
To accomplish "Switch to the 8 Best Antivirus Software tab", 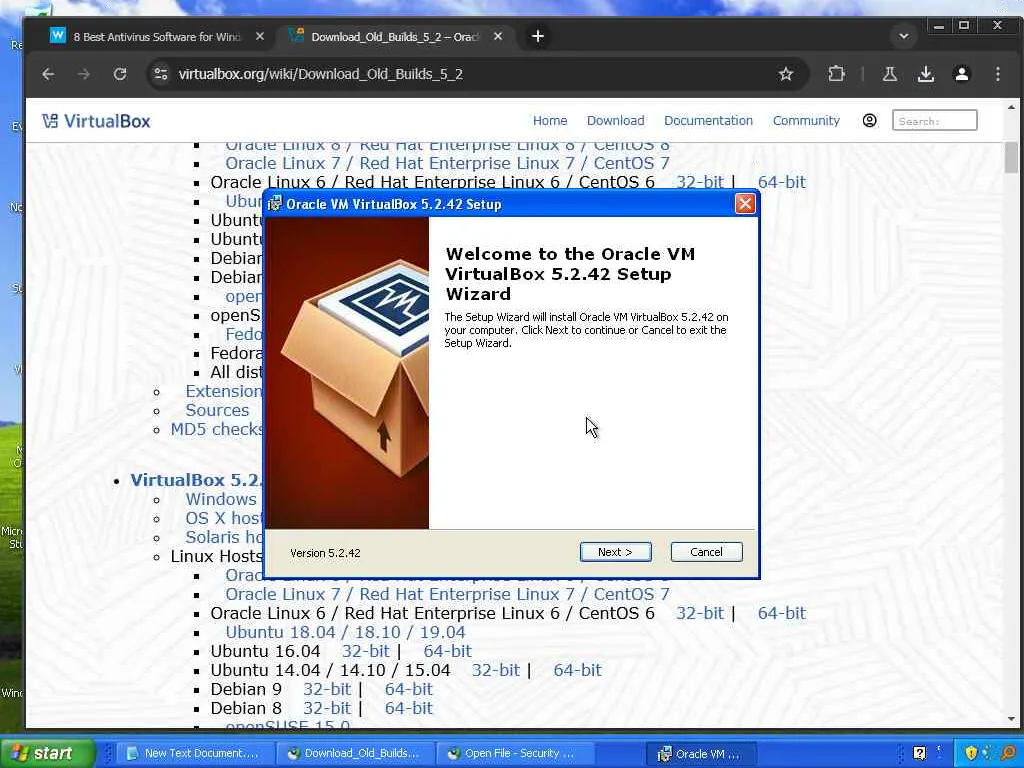I will coord(157,37).
